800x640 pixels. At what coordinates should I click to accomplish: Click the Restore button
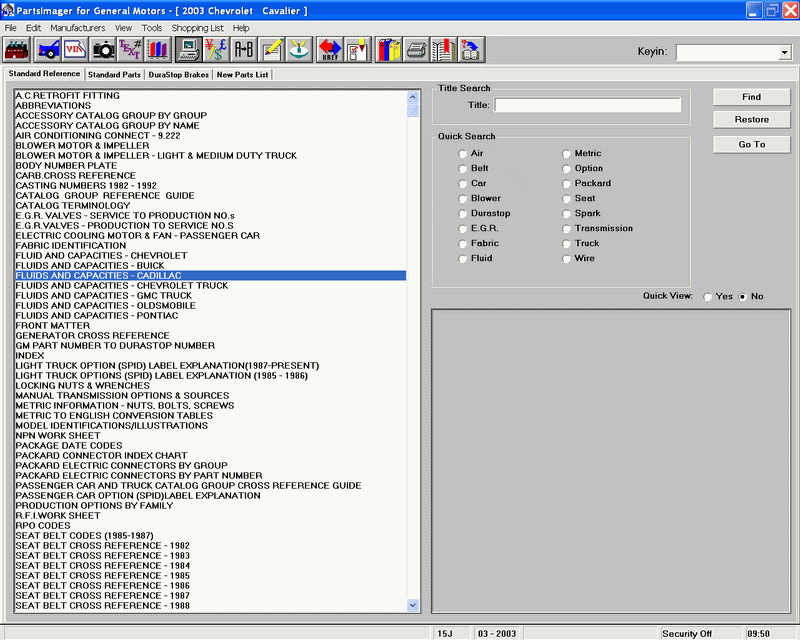coord(752,119)
